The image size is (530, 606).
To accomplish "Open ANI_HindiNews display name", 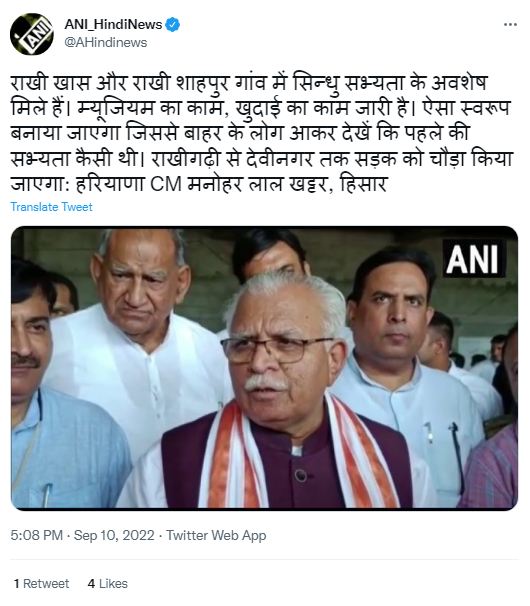I will [x=113, y=25].
